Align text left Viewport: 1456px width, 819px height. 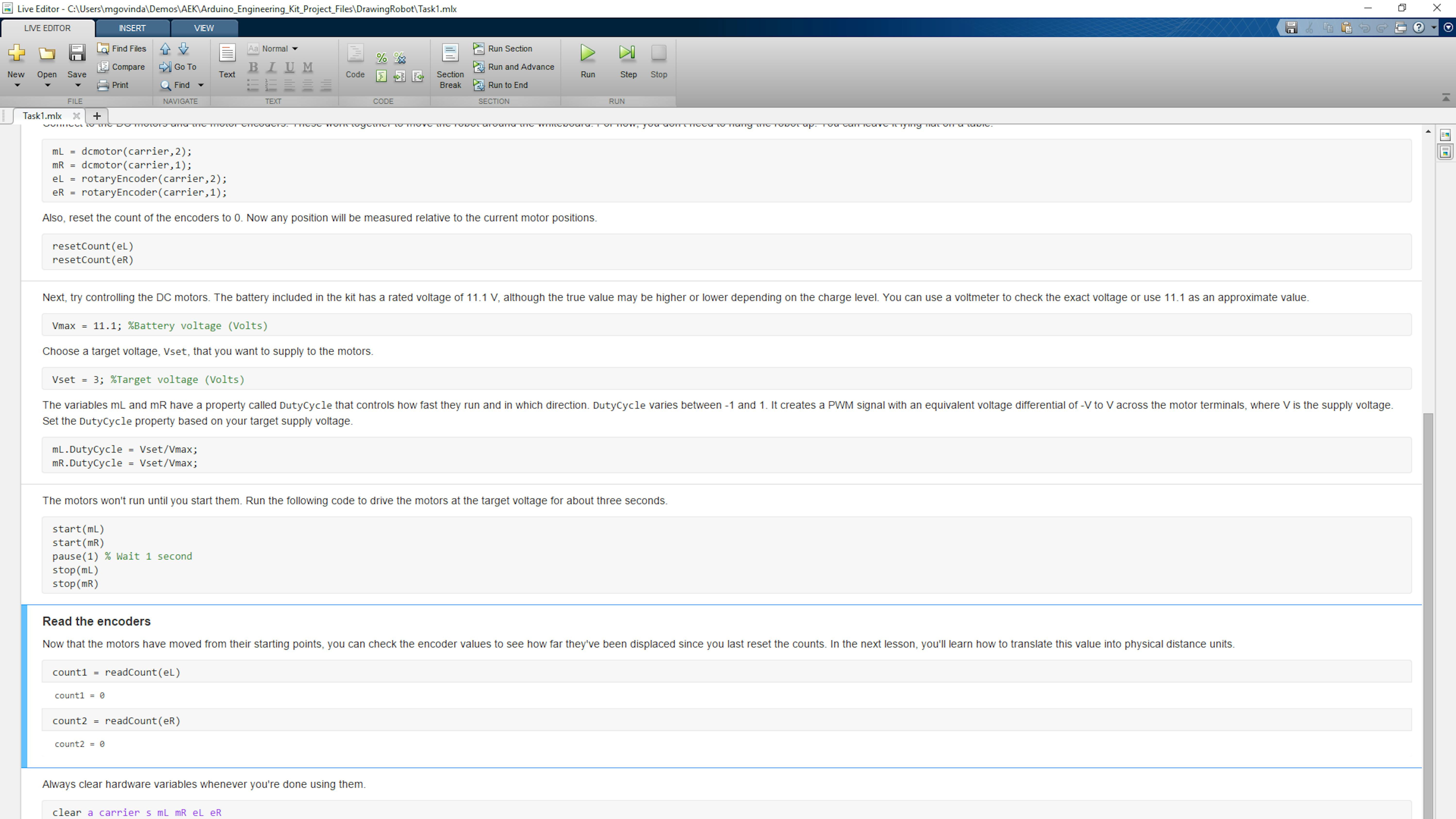pyautogui.click(x=290, y=85)
